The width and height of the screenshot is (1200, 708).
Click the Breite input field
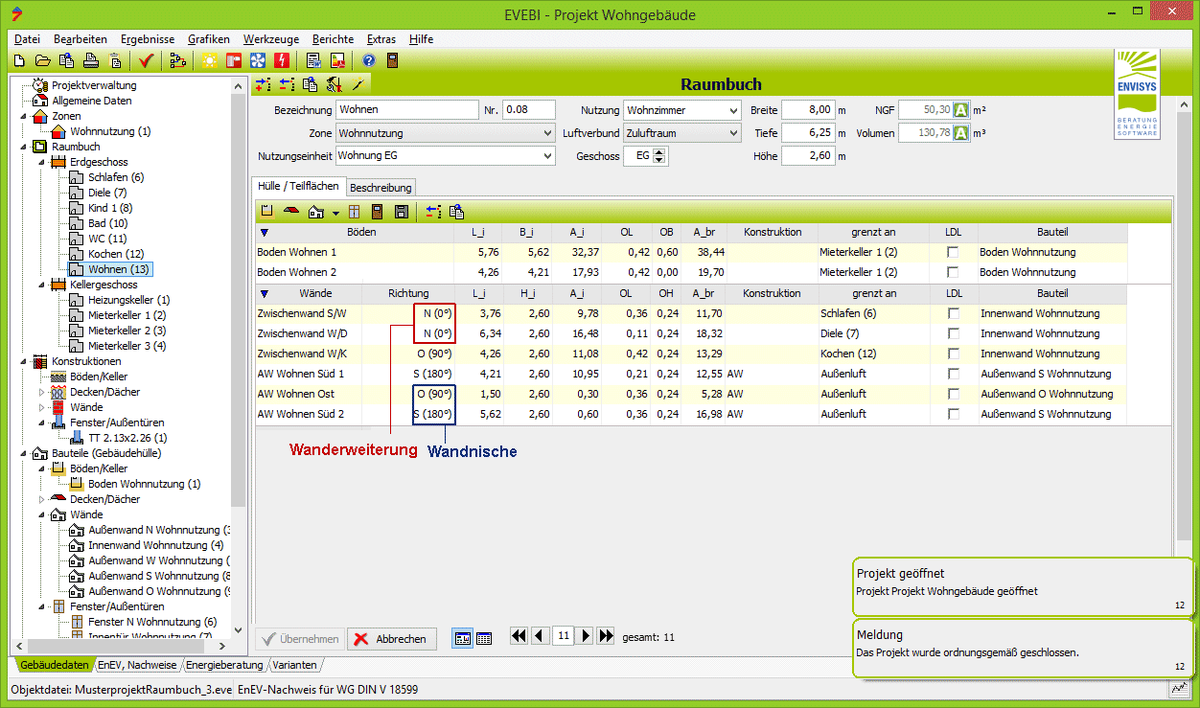coord(807,110)
